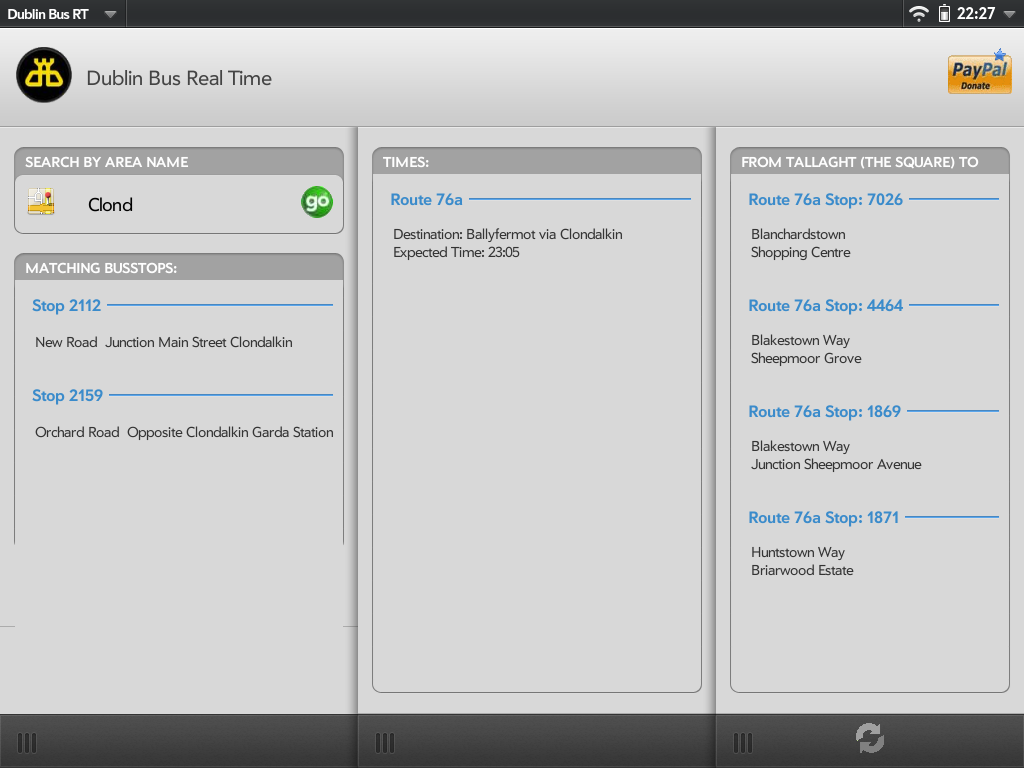The image size is (1024, 768).
Task: Select Route 76a Stop: 4464 entry
Action: click(x=825, y=305)
